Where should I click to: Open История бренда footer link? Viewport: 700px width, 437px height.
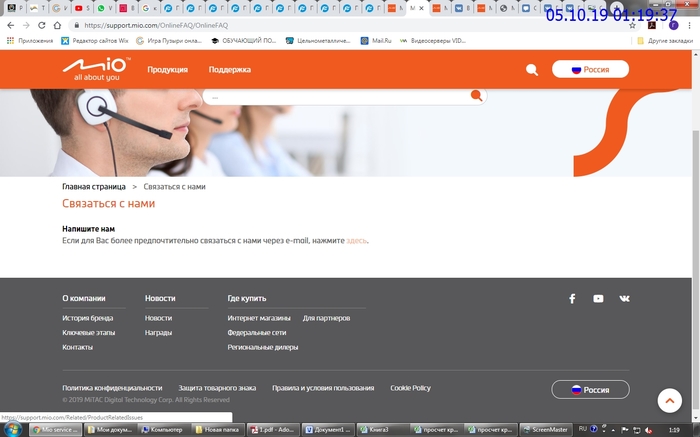coord(88,318)
